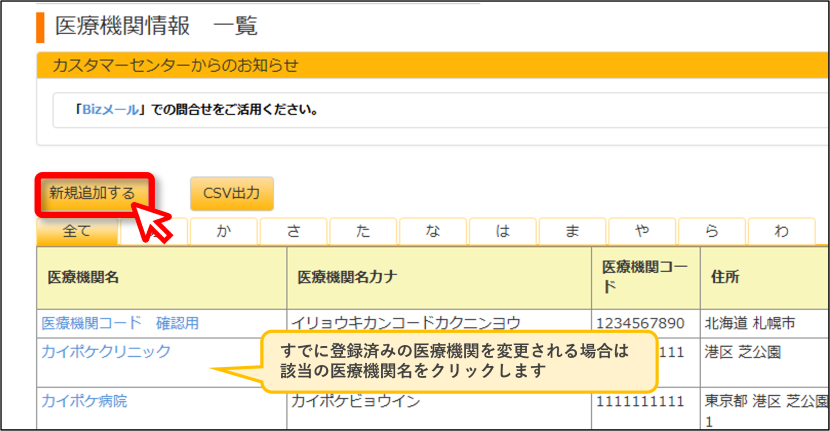Open the な kana filter tab
Image resolution: width=830 pixels, height=431 pixels.
click(x=433, y=231)
